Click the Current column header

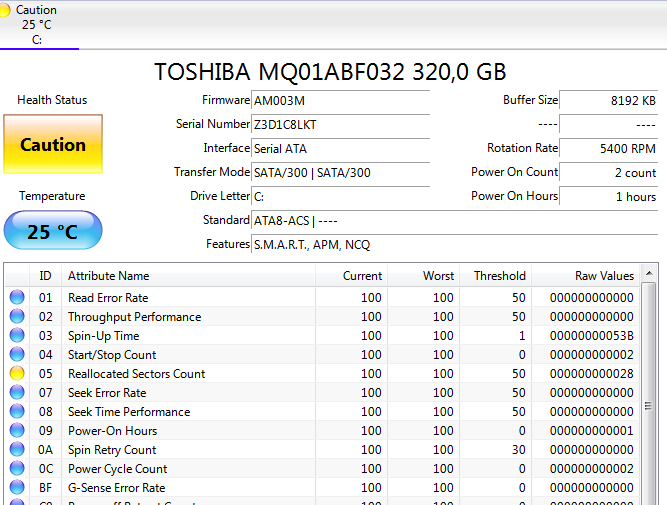pyautogui.click(x=351, y=276)
